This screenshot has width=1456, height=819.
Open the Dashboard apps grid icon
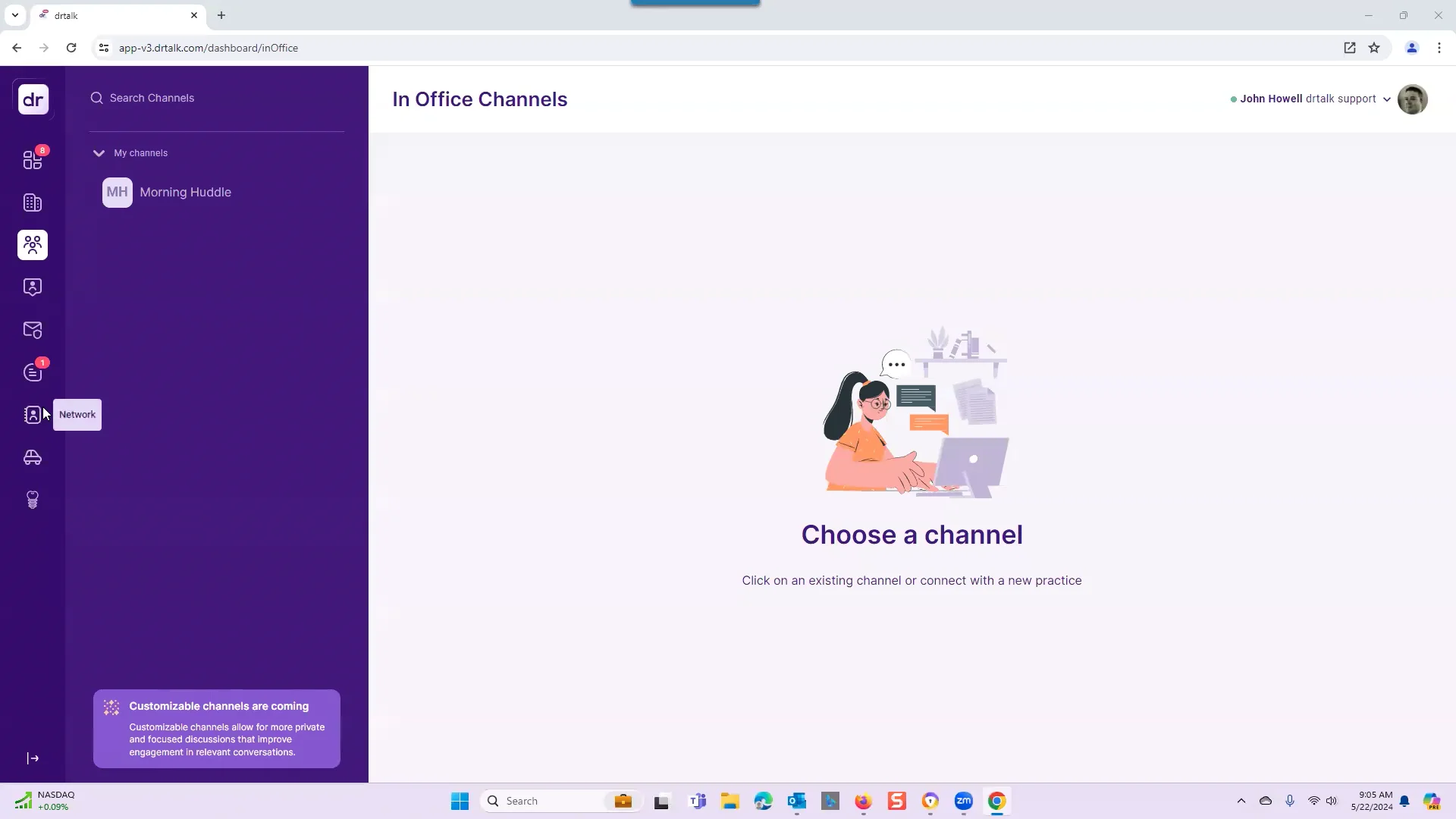pos(33,160)
